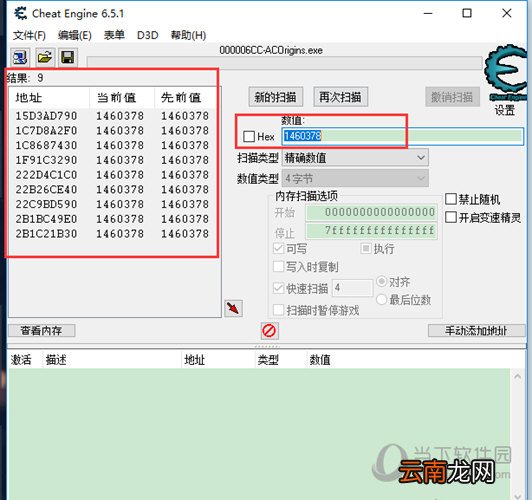This screenshot has height=500, width=532.
Task: Click the value input field containing 1460378
Action: (x=402, y=136)
